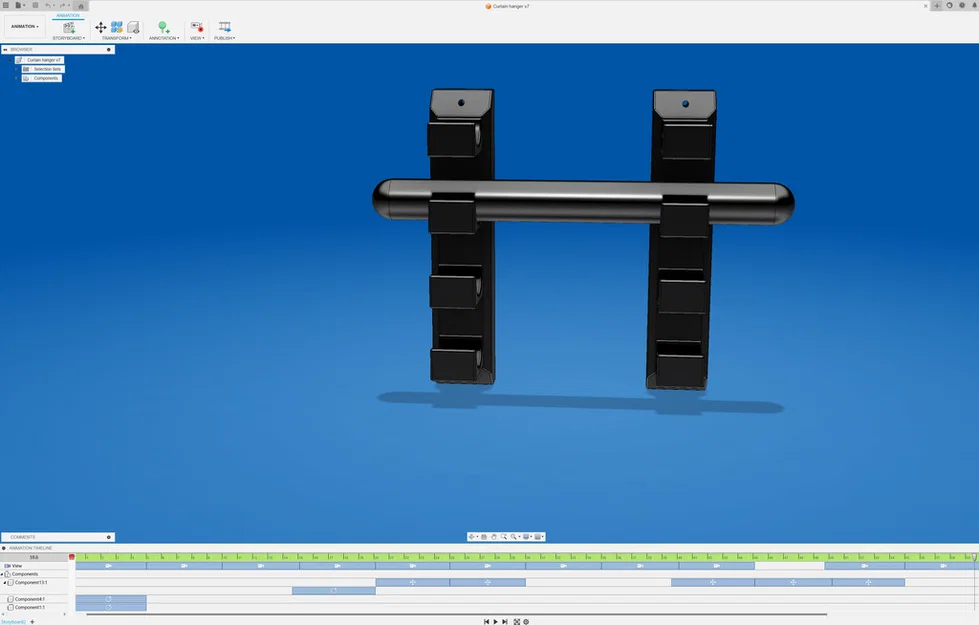Click the Publish video icon
This screenshot has height=625, width=979.
point(225,27)
